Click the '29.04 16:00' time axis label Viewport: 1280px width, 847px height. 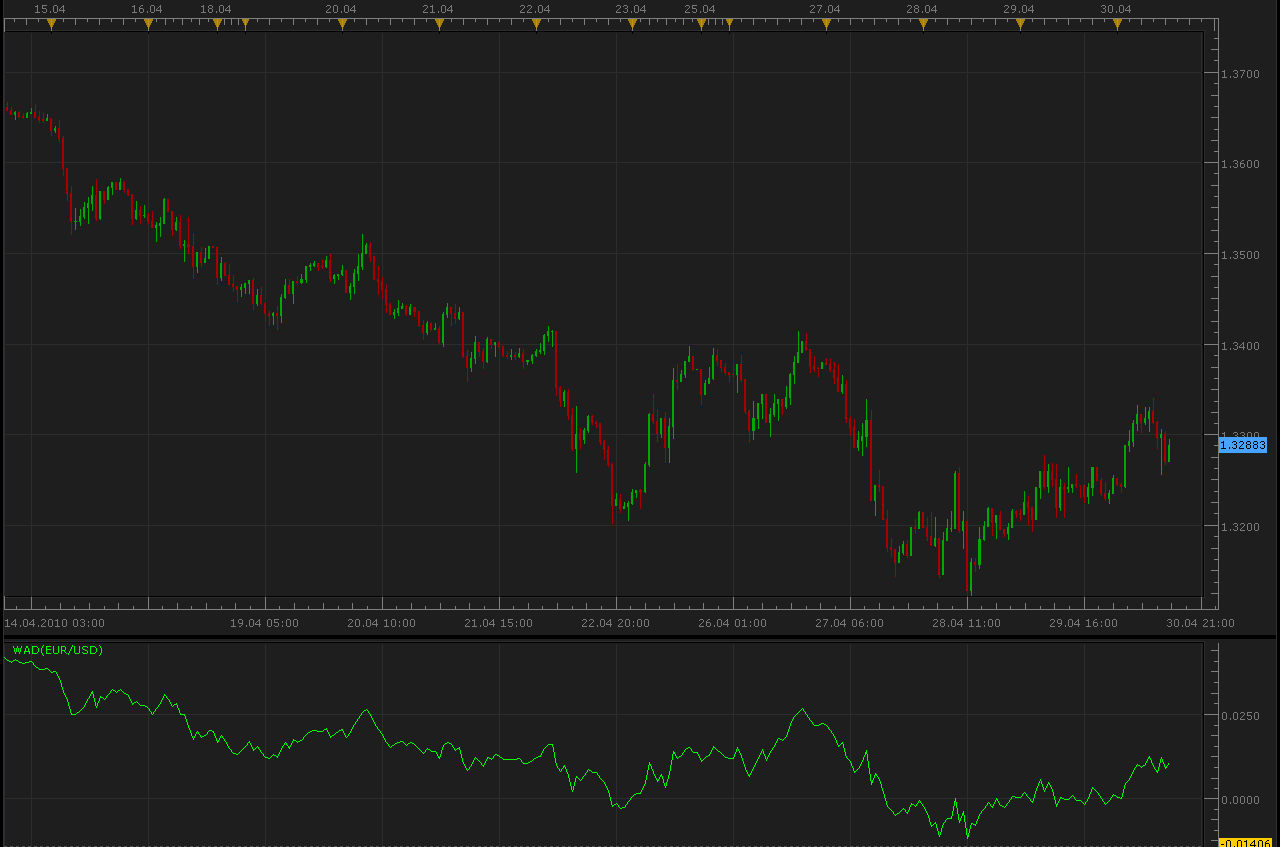coord(1083,623)
